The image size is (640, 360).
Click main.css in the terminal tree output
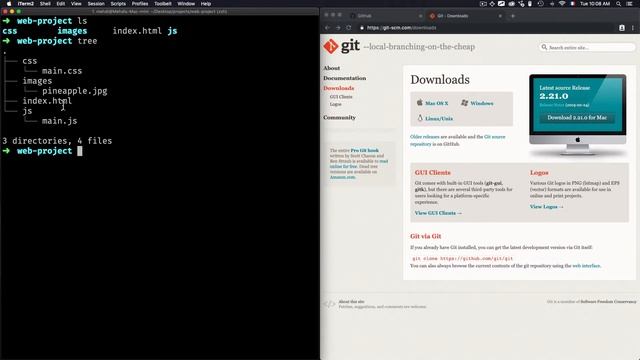coord(62,71)
